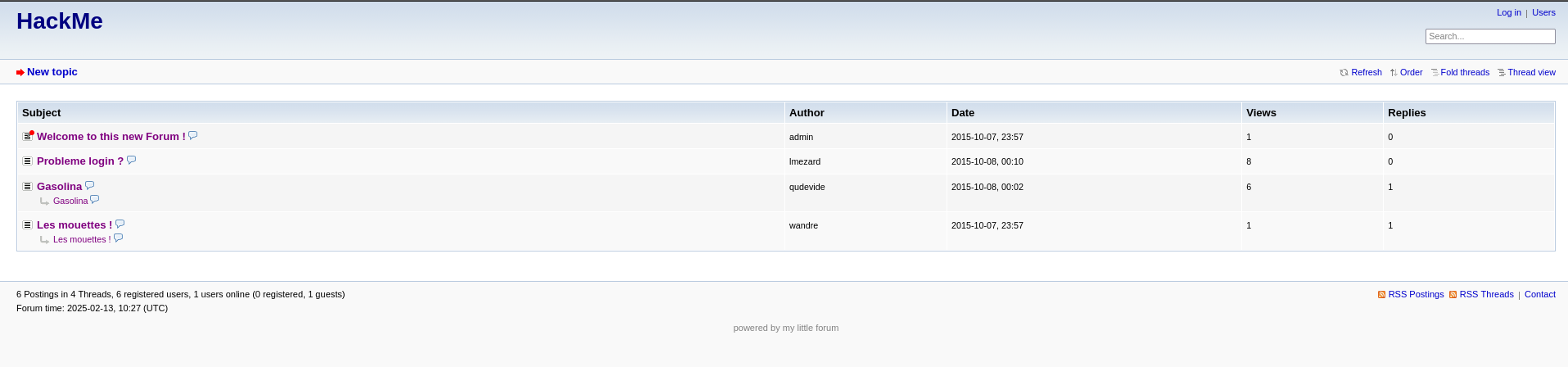Click the date 2015-10-08, 00:02
This screenshot has width=1568, height=367.
coord(987,187)
